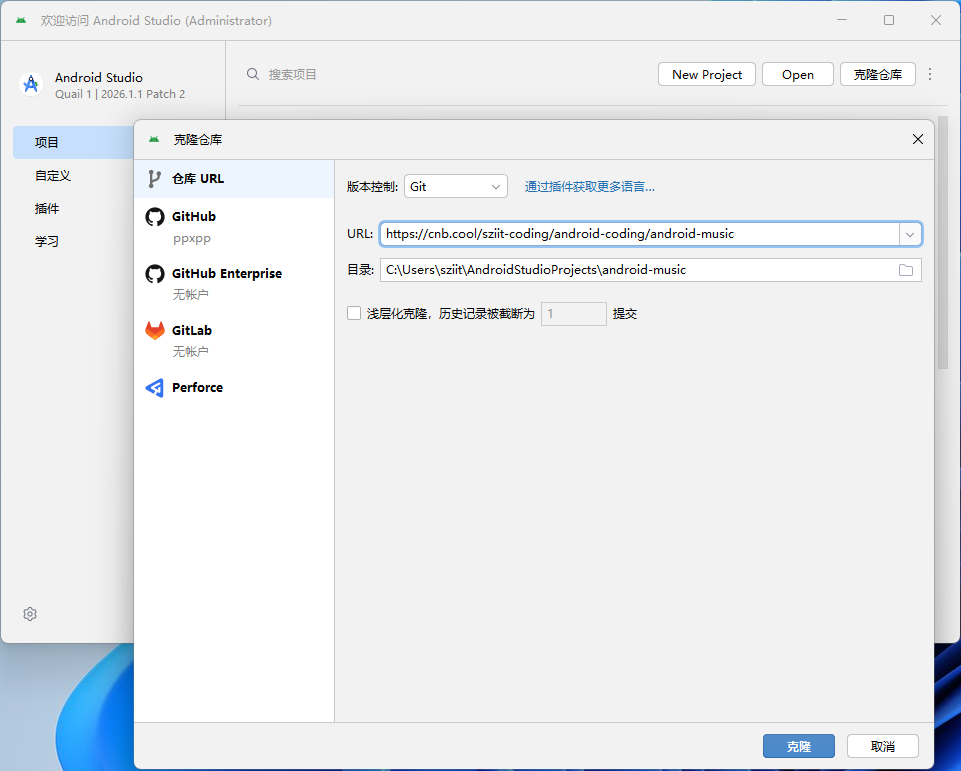The image size is (961, 771).
Task: Click the 克隆 confirm button
Action: (x=799, y=746)
